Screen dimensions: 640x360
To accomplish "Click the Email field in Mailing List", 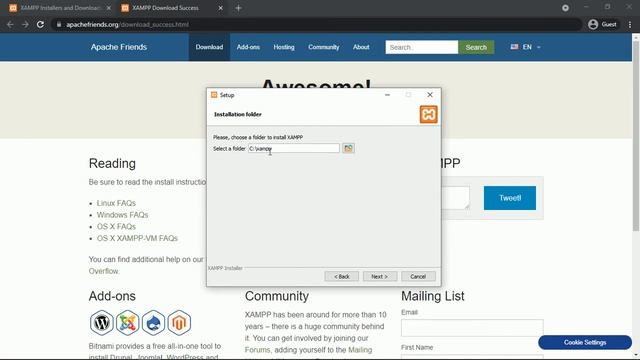I will (x=472, y=328).
